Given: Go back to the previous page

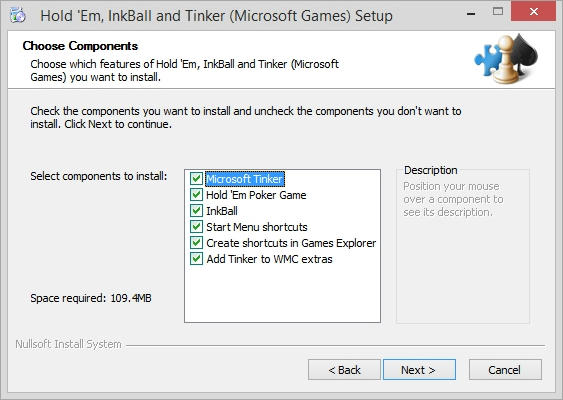Looking at the screenshot, I should [x=344, y=369].
